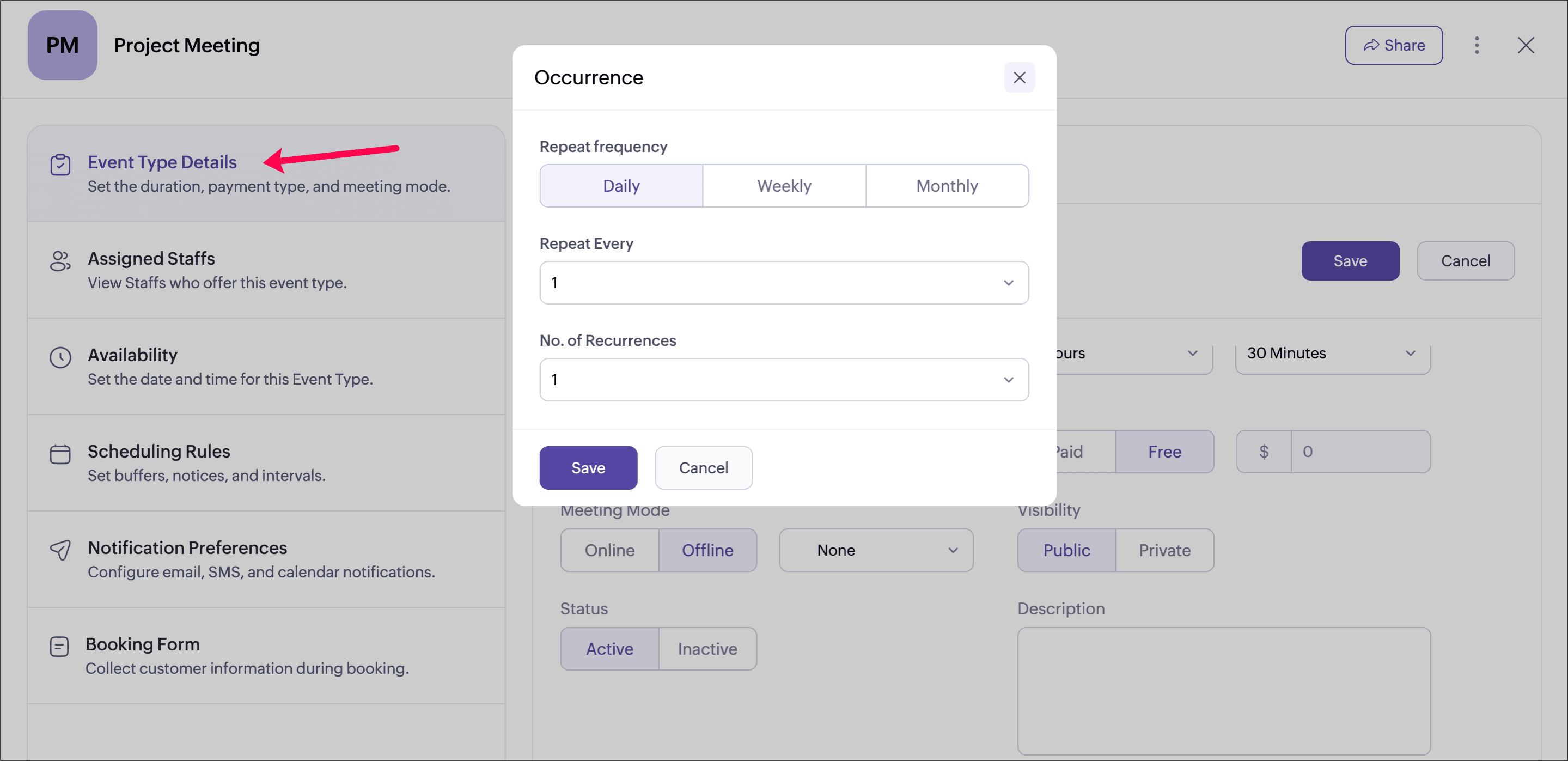
Task: Save the Occurrence settings
Action: point(588,468)
